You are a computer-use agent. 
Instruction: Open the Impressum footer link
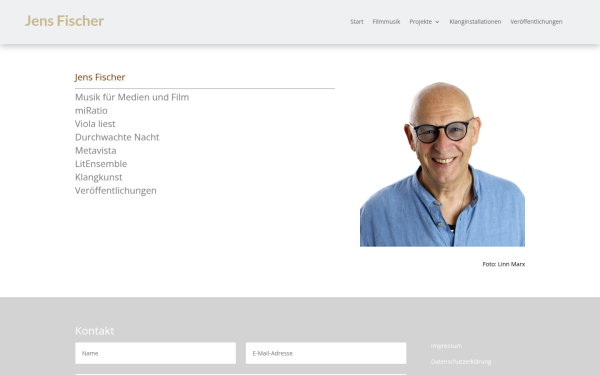[446, 346]
